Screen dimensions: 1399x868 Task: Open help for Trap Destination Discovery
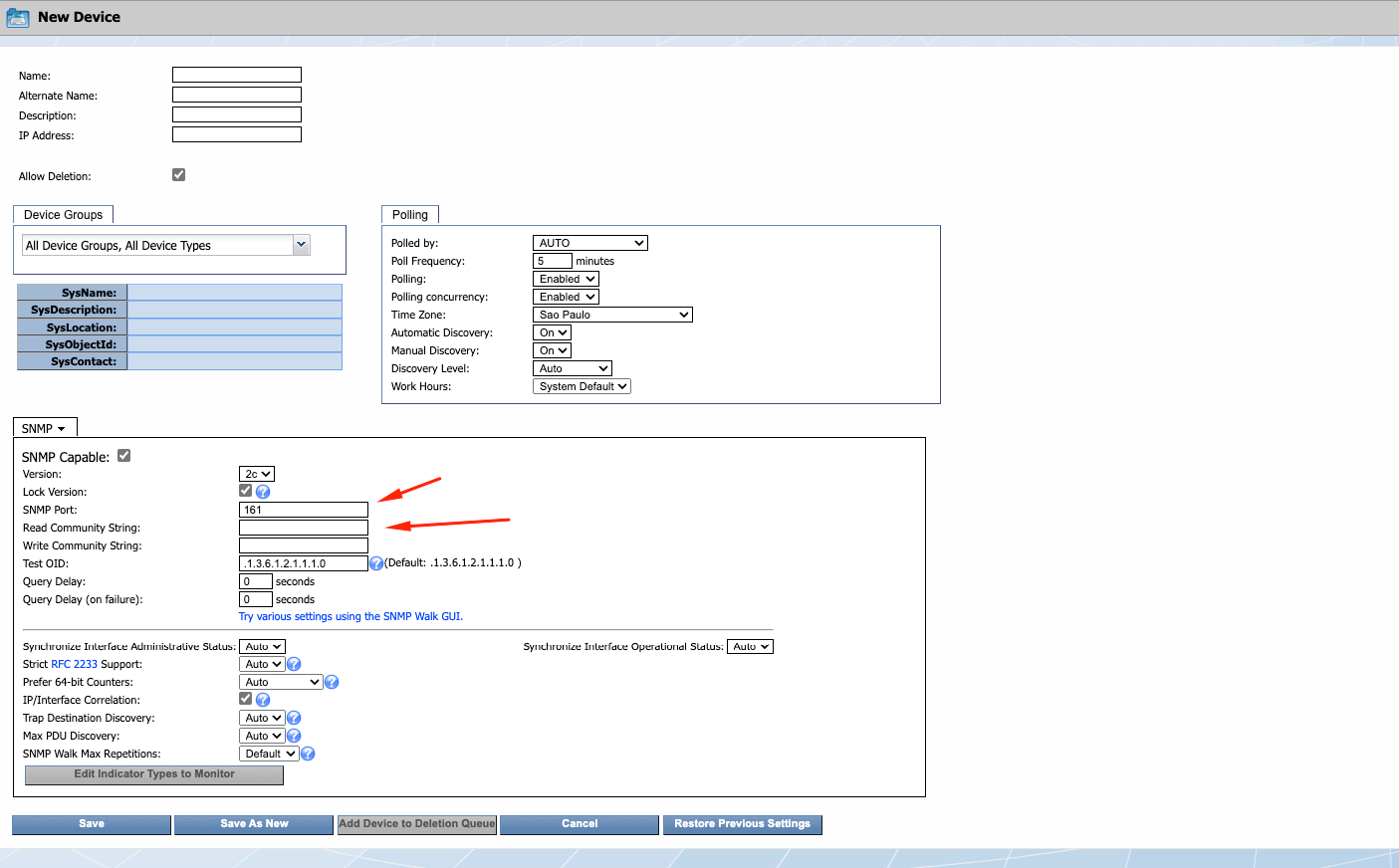294,718
